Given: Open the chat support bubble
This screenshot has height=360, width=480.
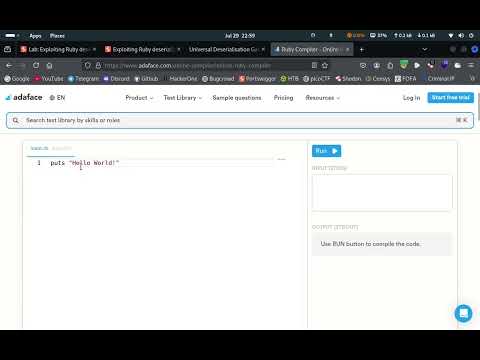Looking at the screenshot, I should tap(463, 313).
